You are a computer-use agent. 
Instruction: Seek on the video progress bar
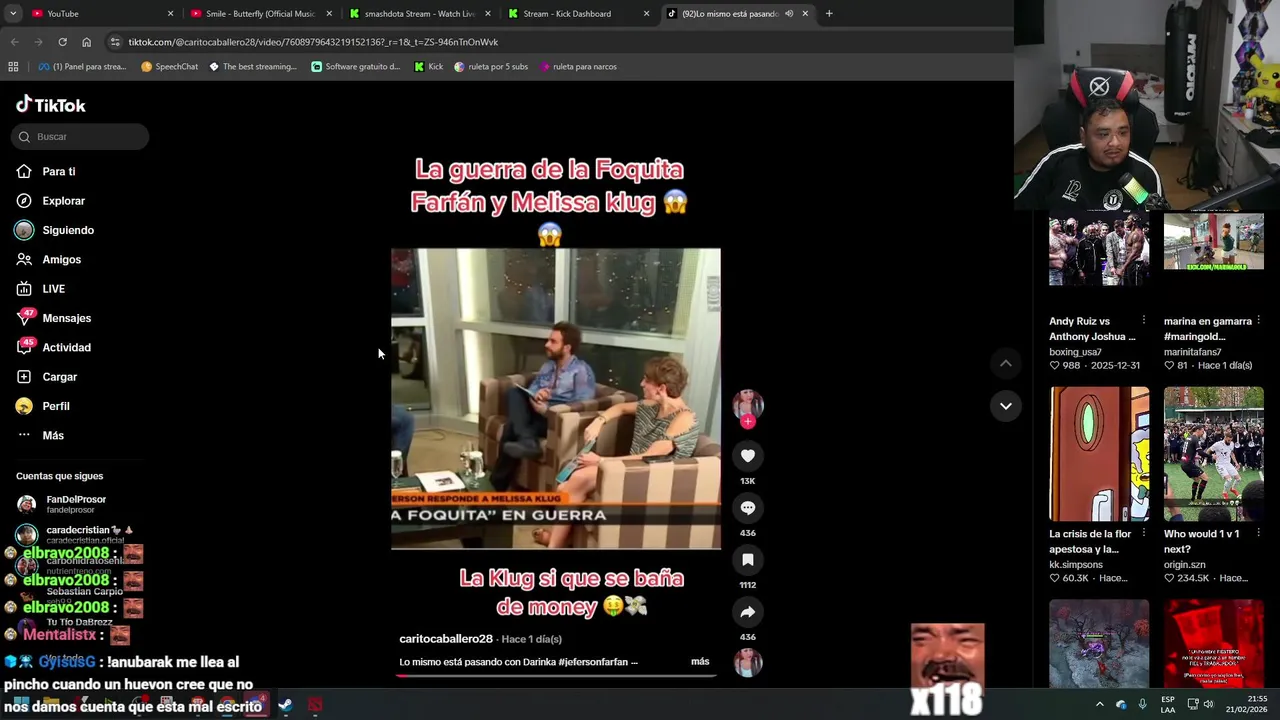click(x=556, y=675)
